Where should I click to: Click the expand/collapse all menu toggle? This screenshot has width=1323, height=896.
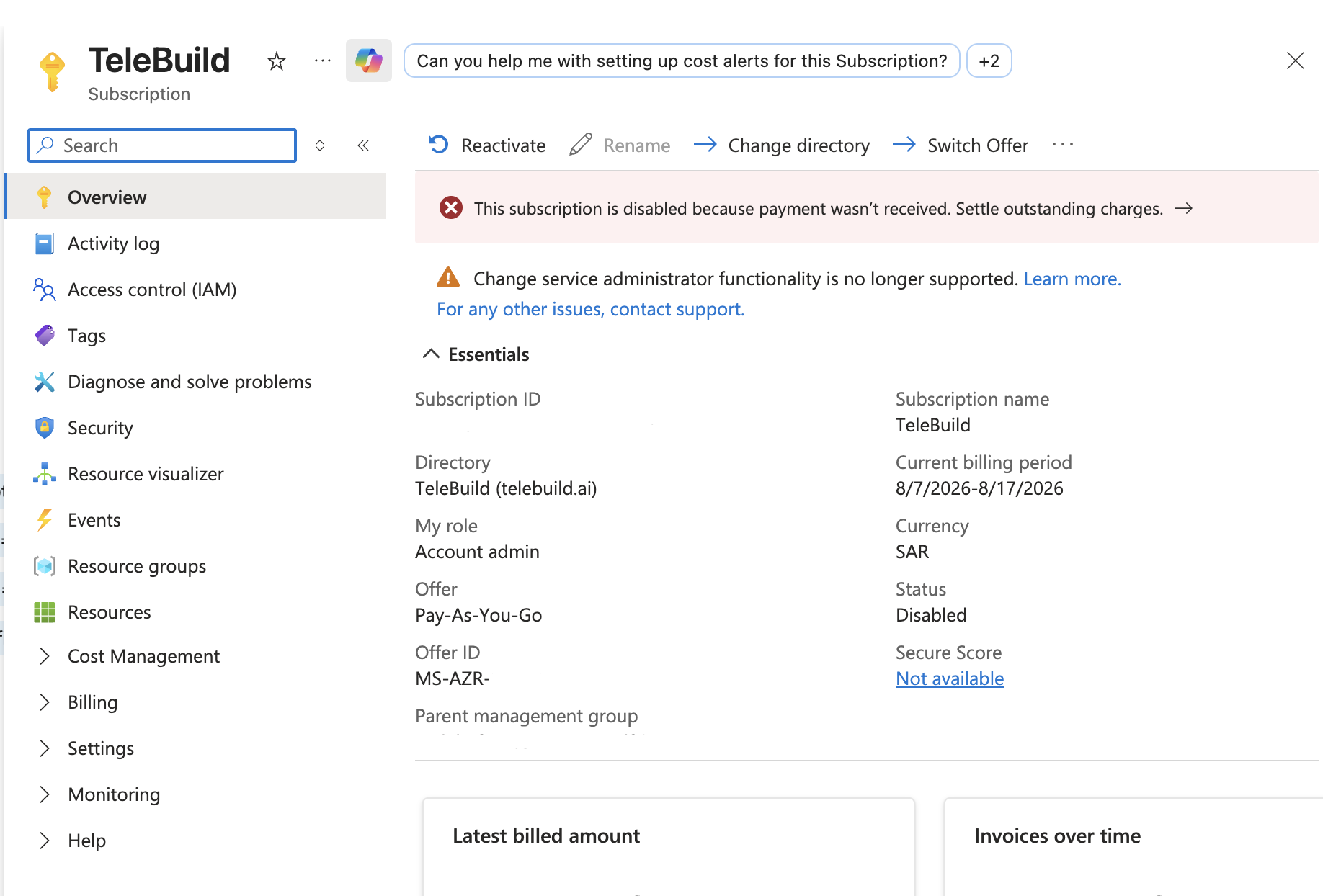click(x=320, y=145)
